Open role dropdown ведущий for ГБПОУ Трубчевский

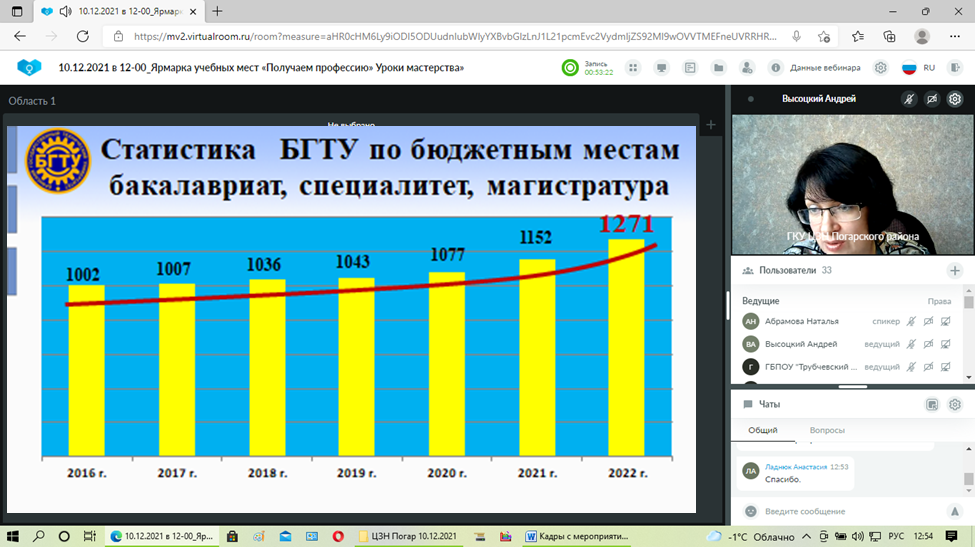(882, 367)
